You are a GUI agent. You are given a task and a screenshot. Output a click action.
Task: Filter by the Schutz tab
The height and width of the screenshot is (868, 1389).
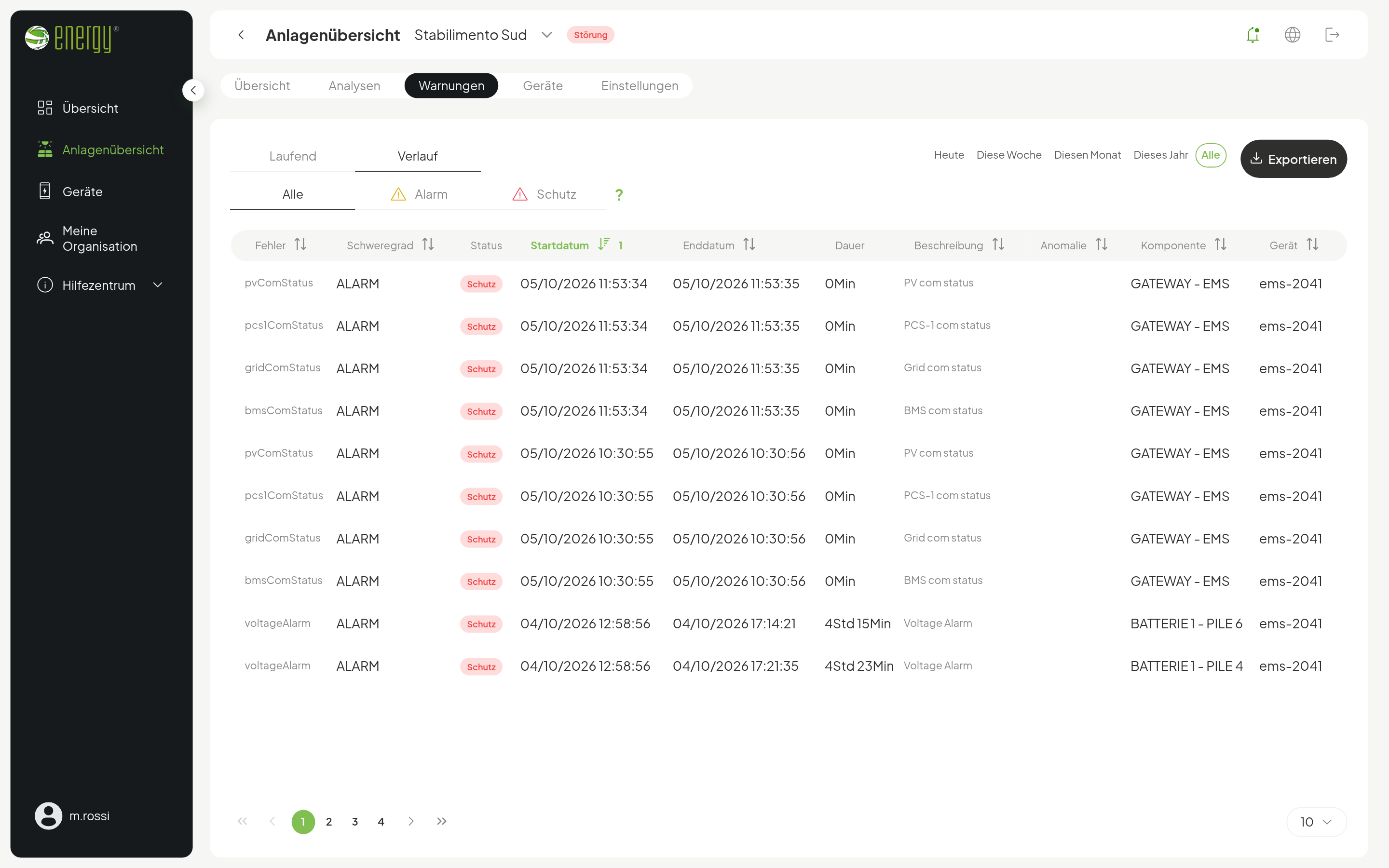(x=544, y=195)
